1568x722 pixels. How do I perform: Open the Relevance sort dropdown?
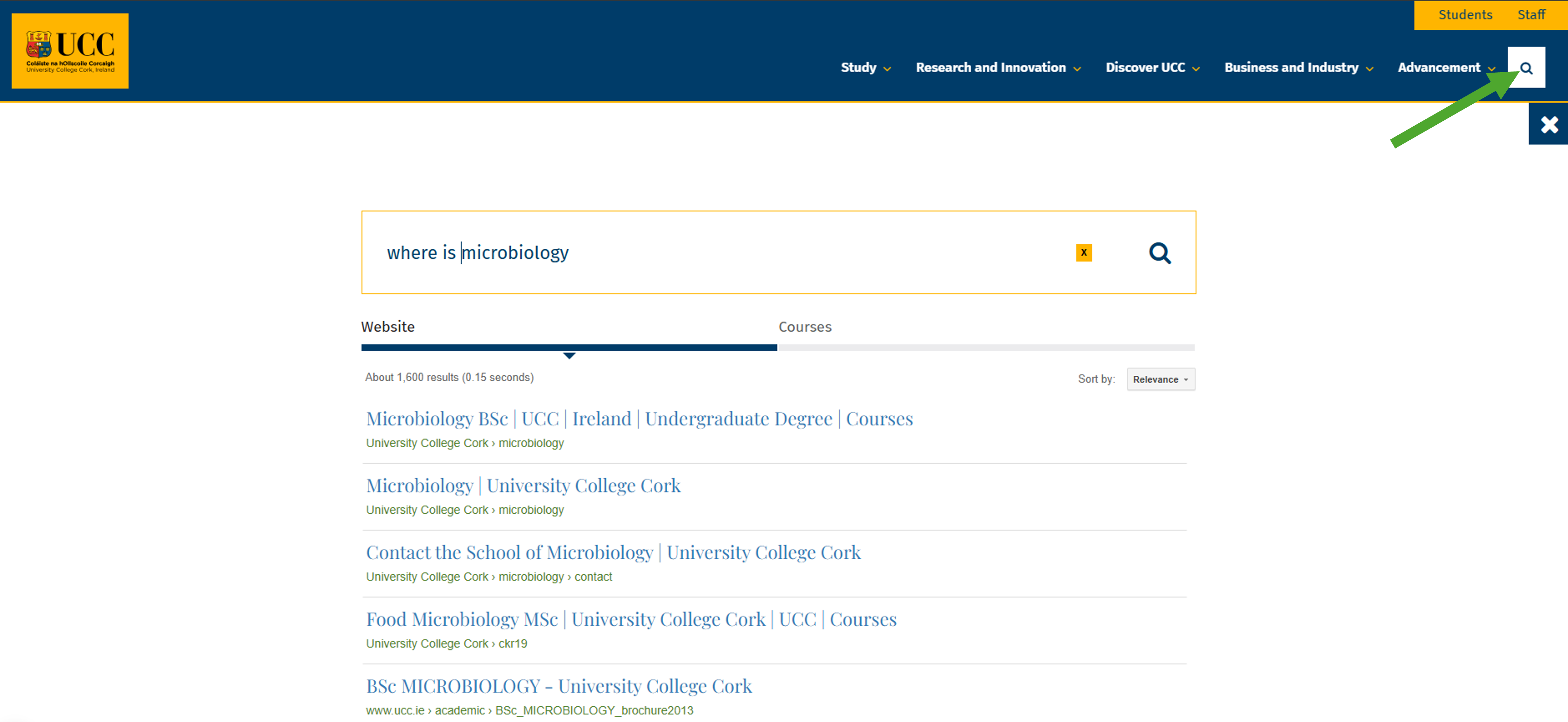tap(1160, 379)
